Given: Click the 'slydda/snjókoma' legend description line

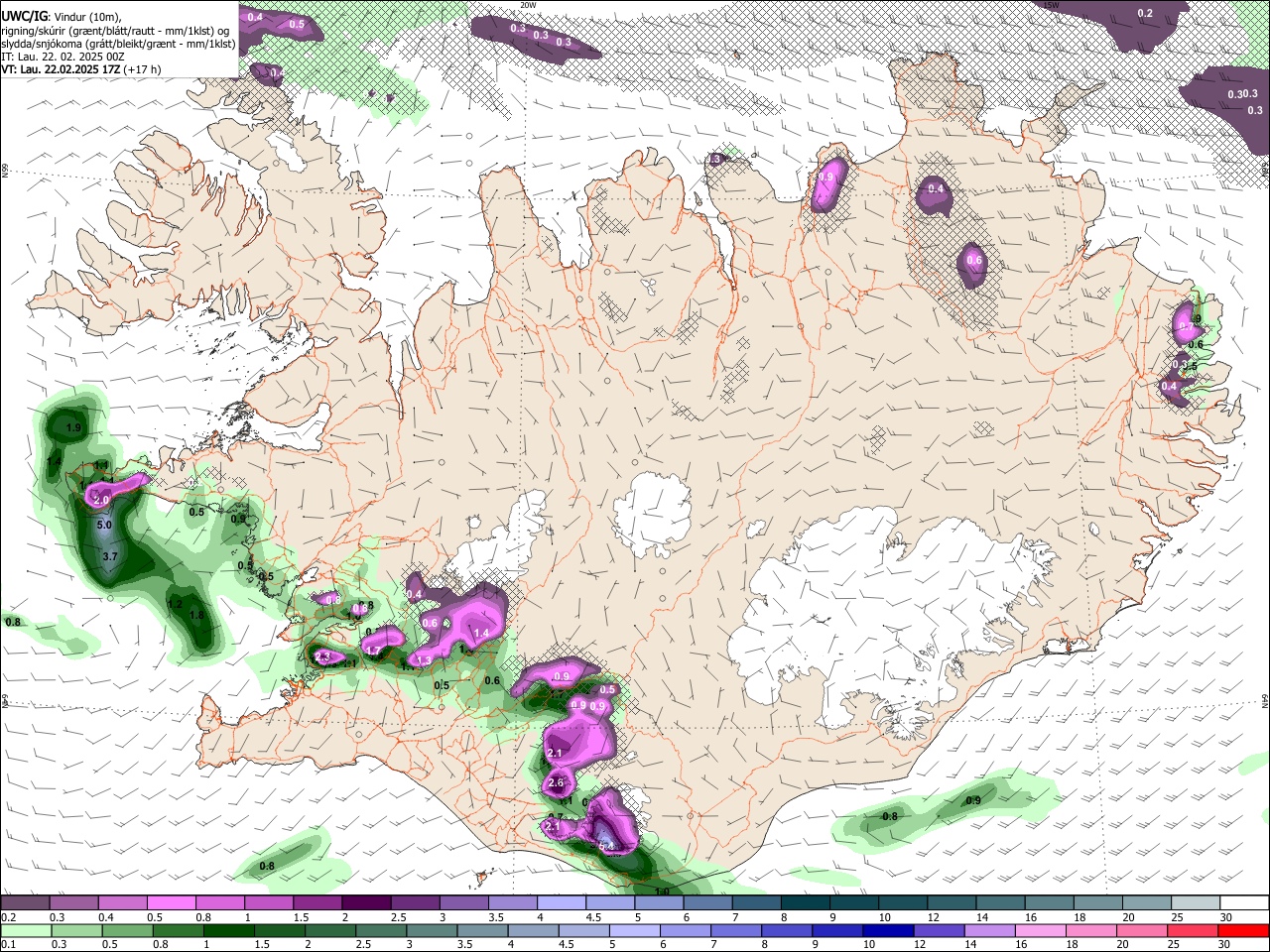Looking at the screenshot, I should coord(118,44).
